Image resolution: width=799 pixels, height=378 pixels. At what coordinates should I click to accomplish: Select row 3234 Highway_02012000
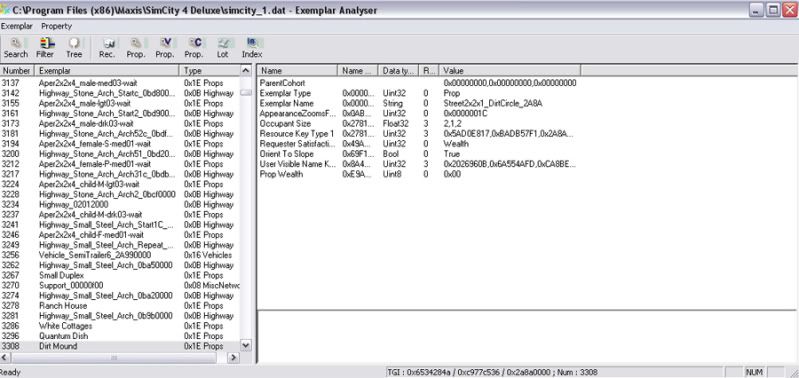click(x=120, y=204)
